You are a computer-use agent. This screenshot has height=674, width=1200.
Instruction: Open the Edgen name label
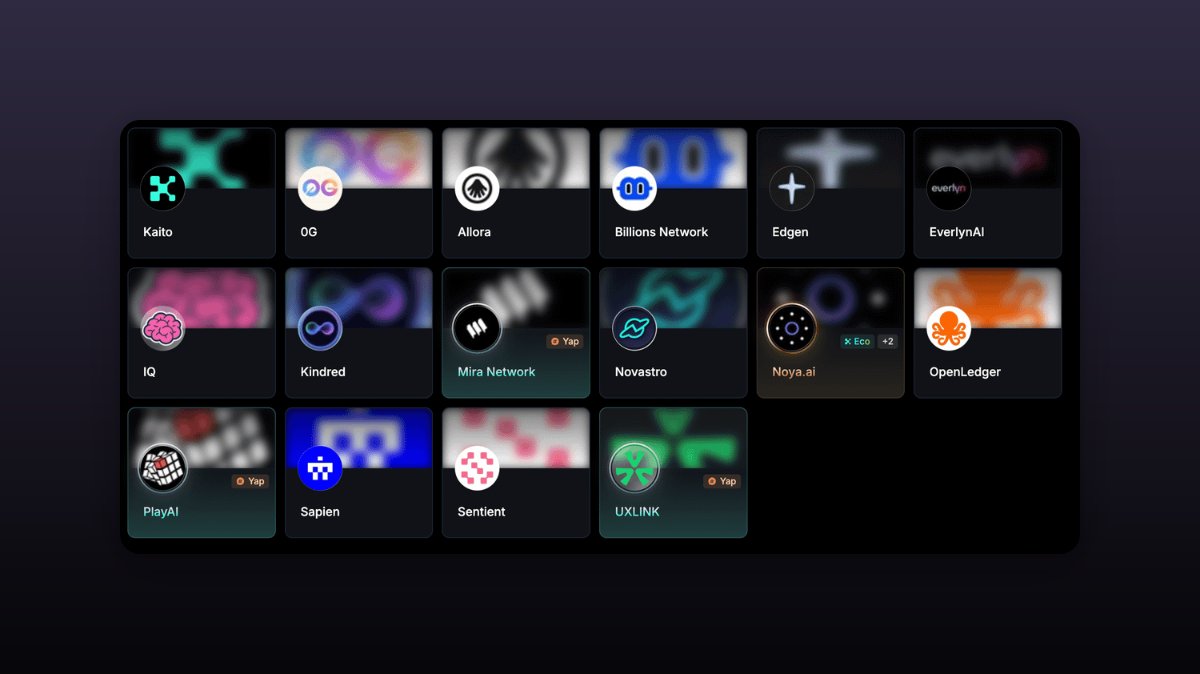click(x=790, y=232)
